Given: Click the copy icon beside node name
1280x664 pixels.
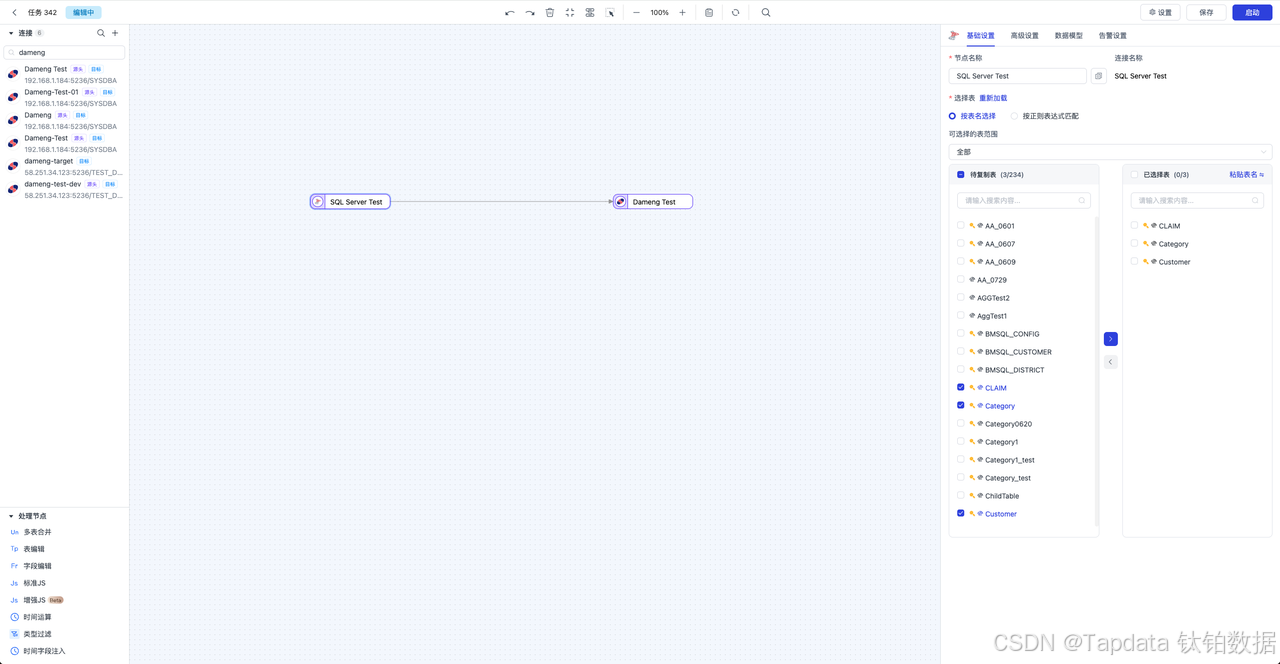Looking at the screenshot, I should point(1098,76).
